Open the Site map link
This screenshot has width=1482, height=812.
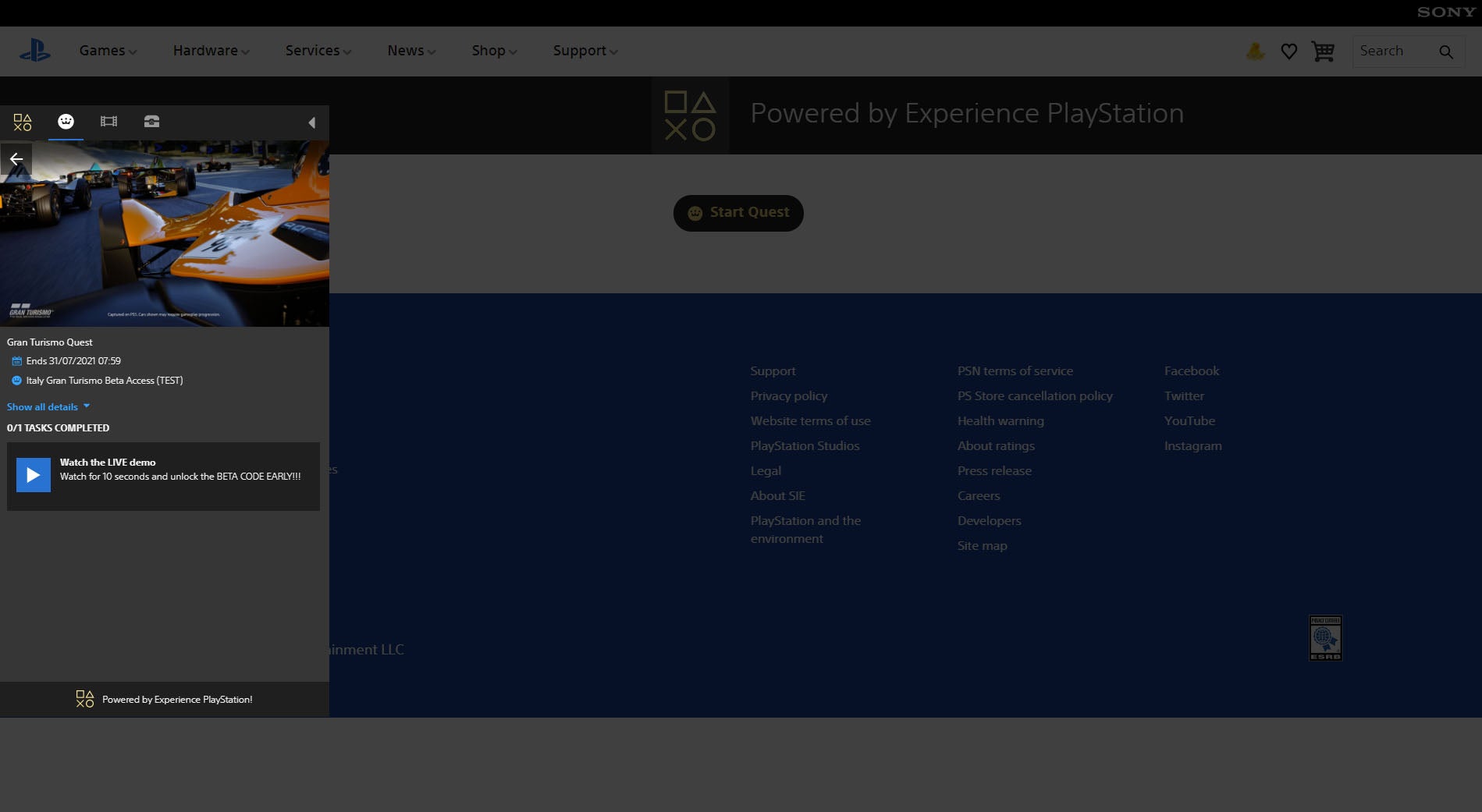[982, 546]
